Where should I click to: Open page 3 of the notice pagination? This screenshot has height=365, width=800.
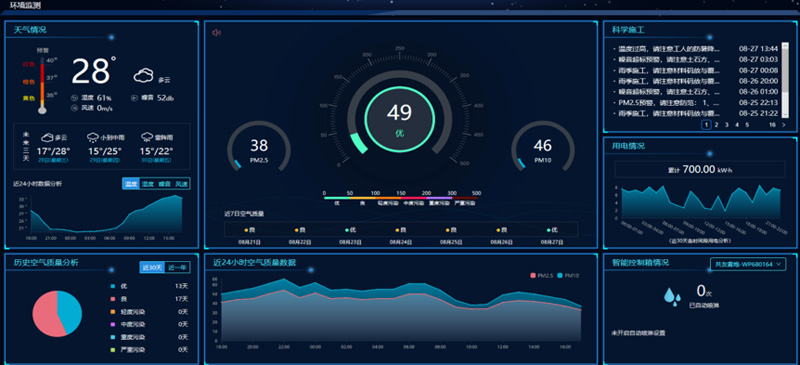[727, 125]
